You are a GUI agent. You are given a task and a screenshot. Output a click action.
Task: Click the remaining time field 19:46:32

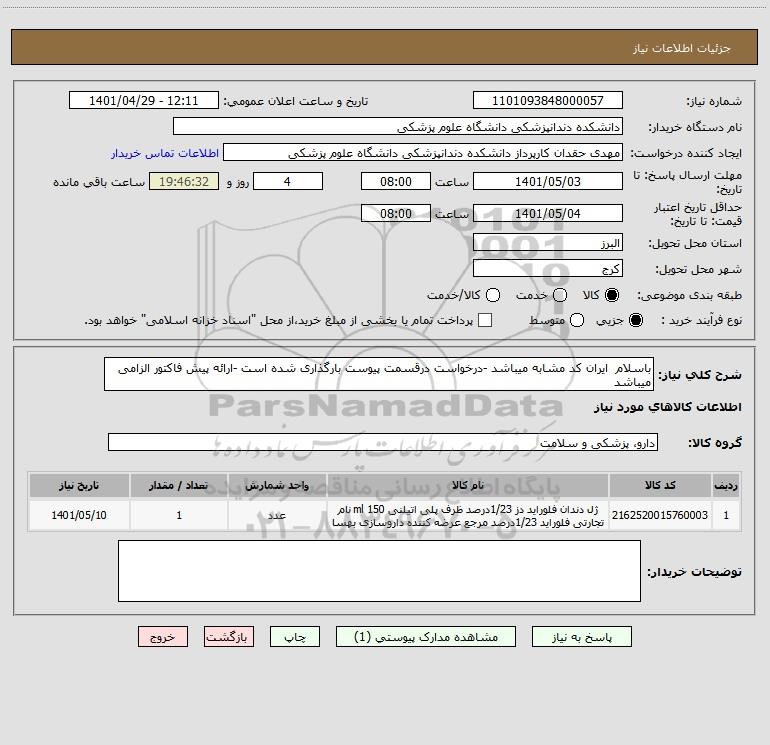tap(184, 181)
